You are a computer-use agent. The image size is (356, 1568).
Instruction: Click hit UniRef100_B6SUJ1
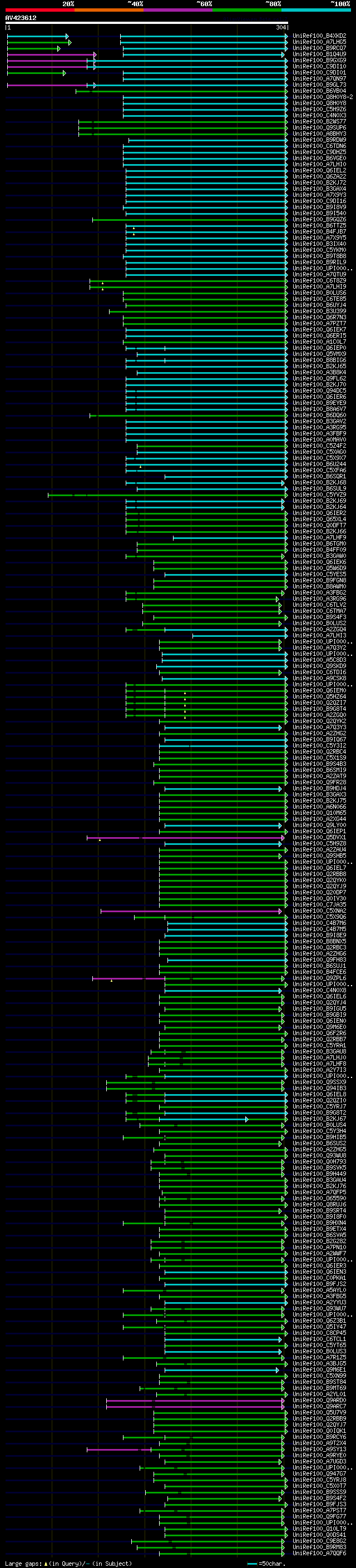pyautogui.click(x=319, y=966)
